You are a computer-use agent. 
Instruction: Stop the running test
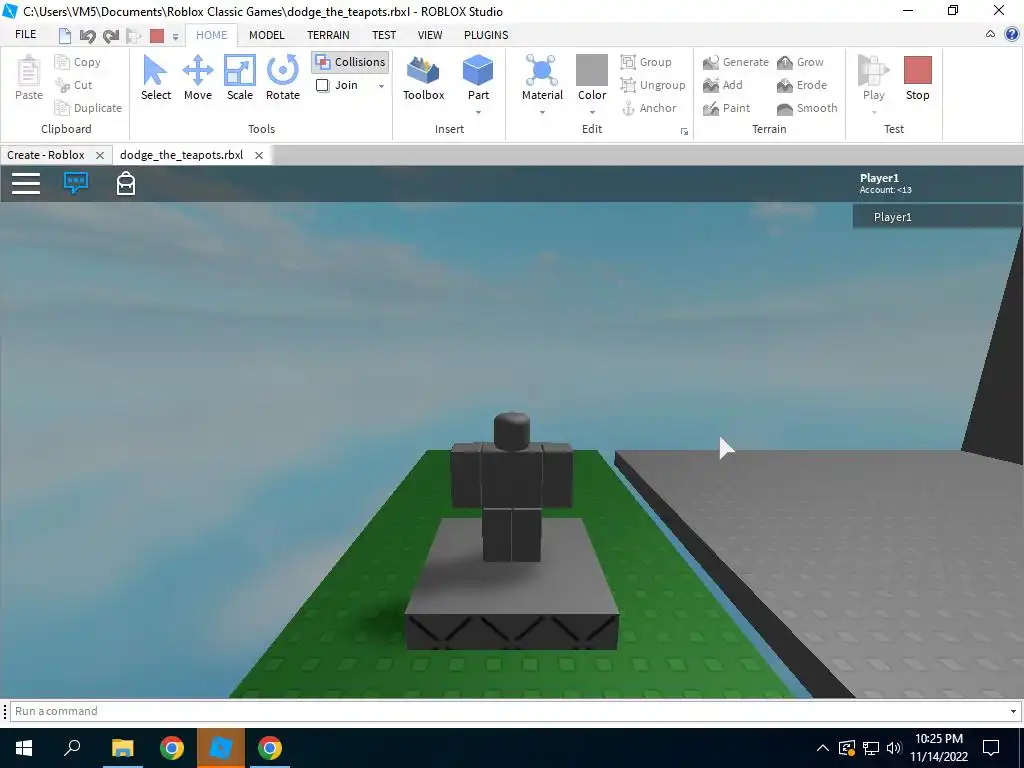[917, 78]
